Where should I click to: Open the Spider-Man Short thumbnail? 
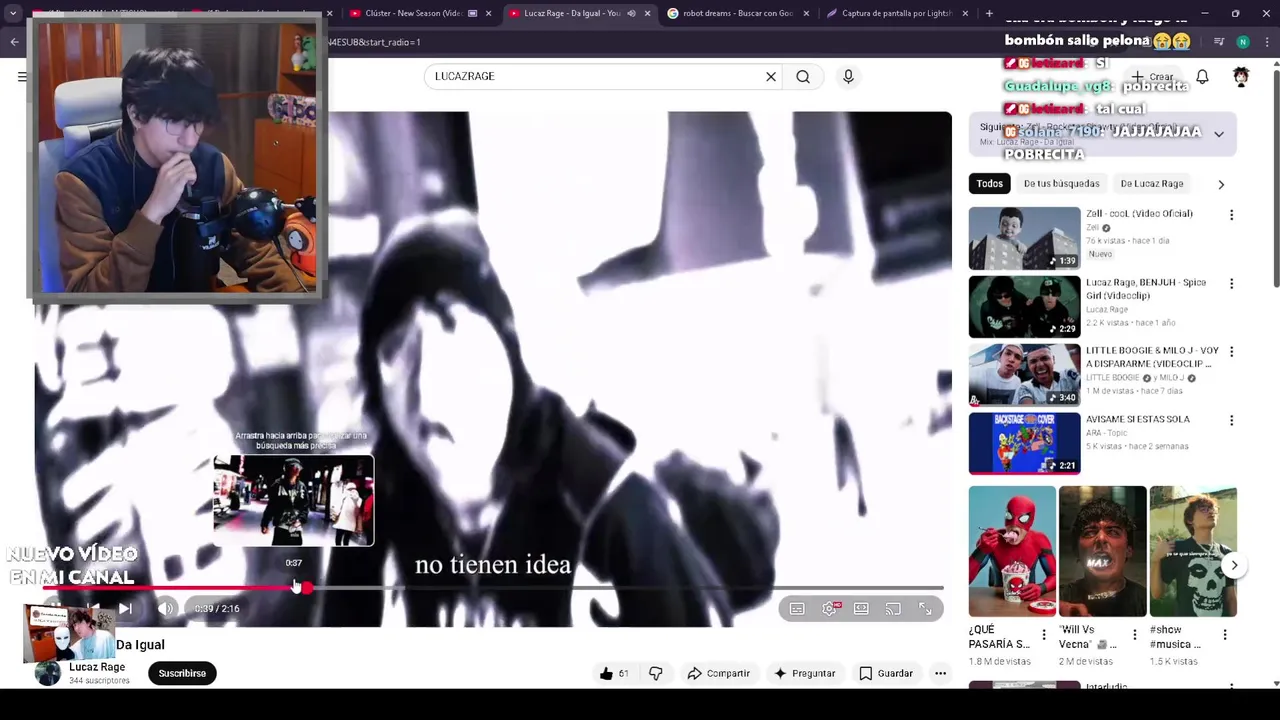click(x=1012, y=551)
